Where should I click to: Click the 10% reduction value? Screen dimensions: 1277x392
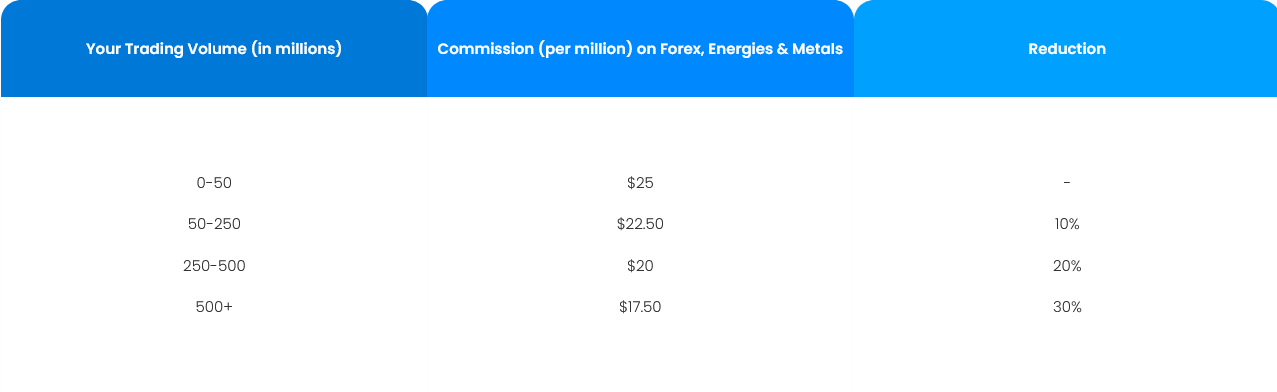tap(1067, 224)
